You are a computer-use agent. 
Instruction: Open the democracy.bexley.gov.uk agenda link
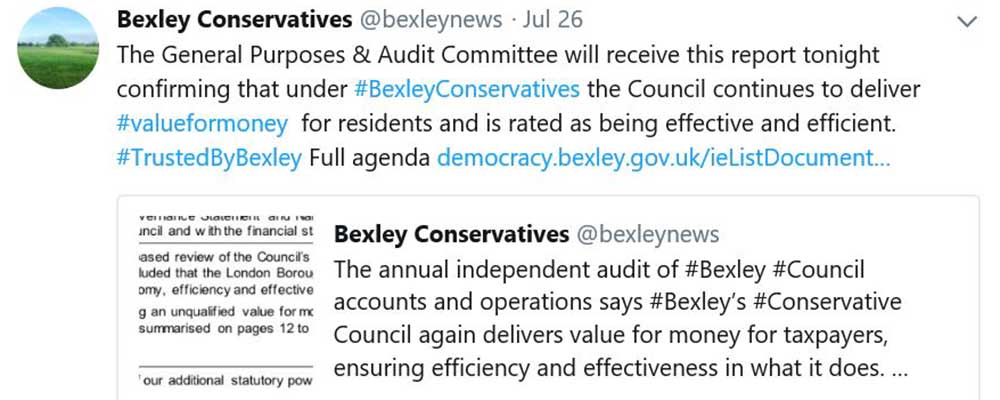(663, 157)
